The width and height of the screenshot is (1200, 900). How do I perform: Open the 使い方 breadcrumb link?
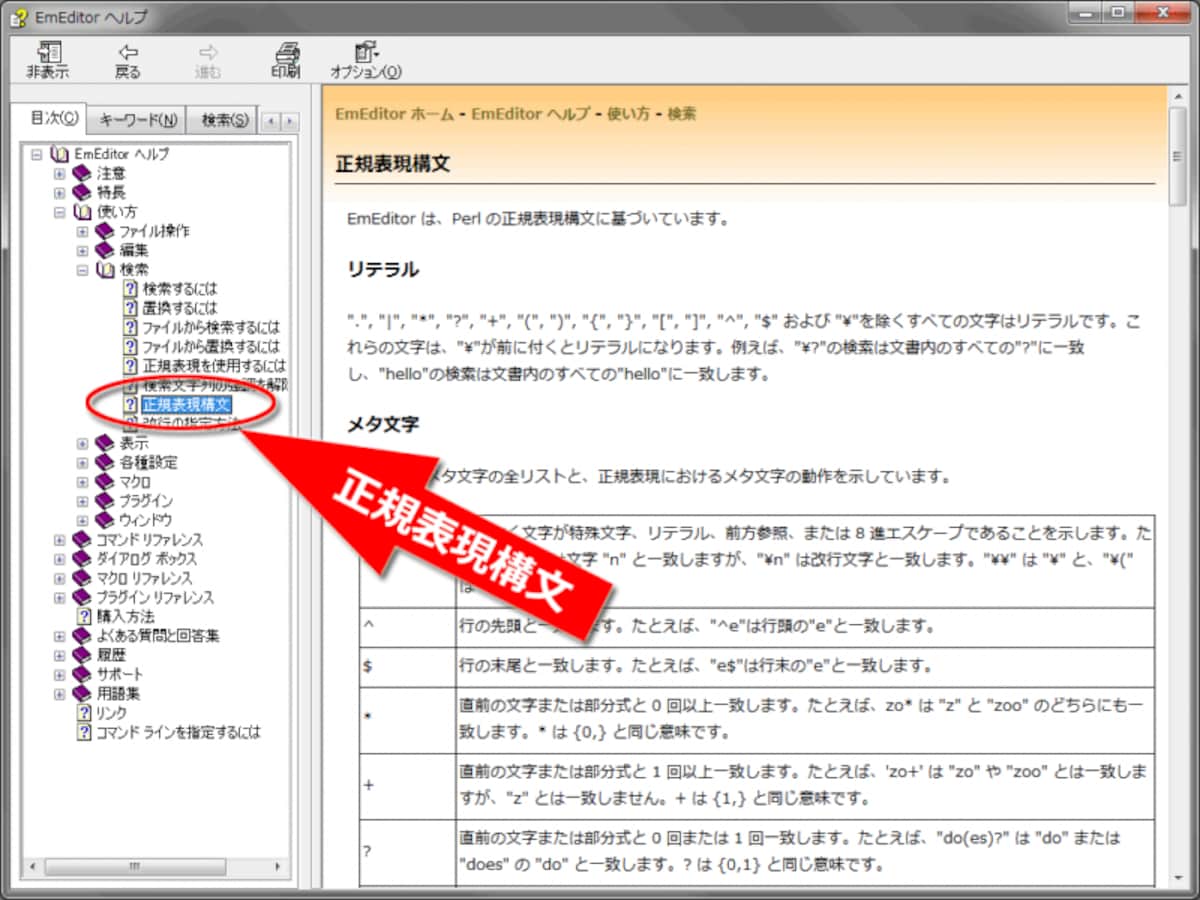[630, 114]
